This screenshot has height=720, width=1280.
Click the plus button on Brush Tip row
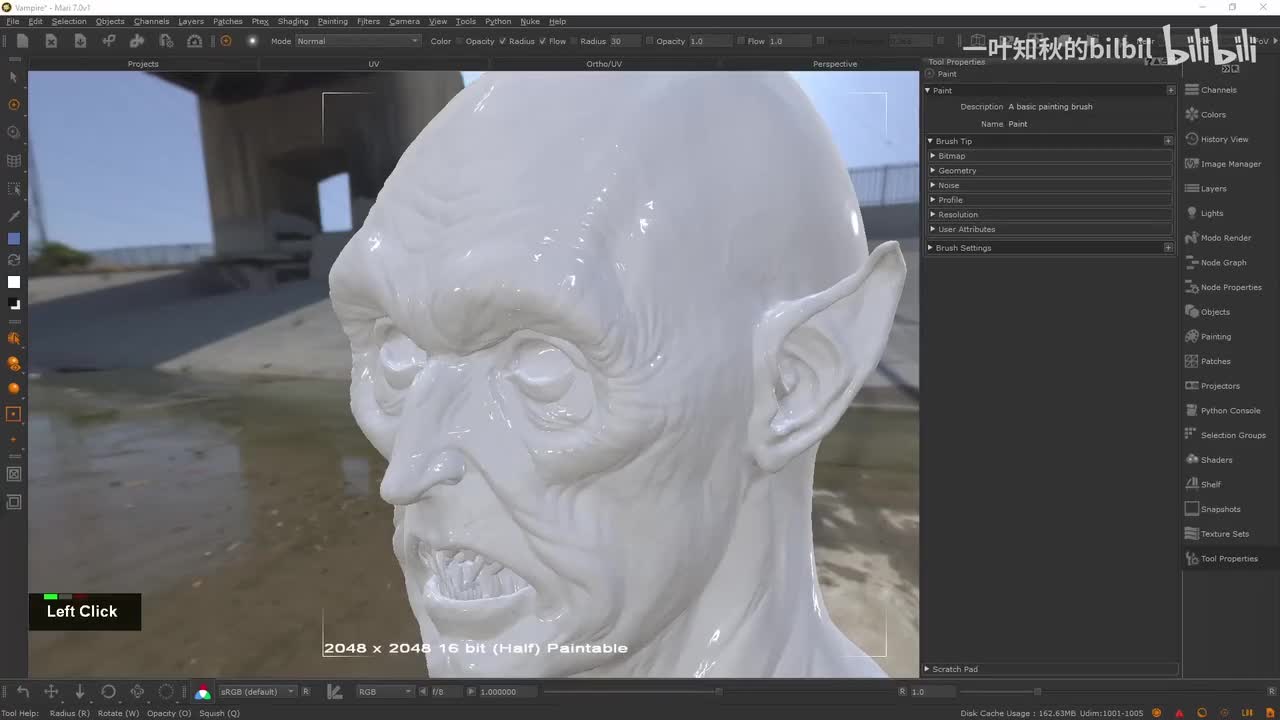tap(1168, 141)
